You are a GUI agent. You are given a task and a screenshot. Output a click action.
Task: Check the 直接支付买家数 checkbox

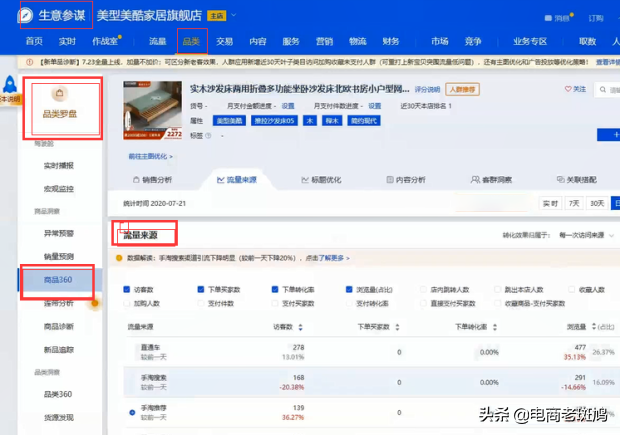[x=423, y=303]
